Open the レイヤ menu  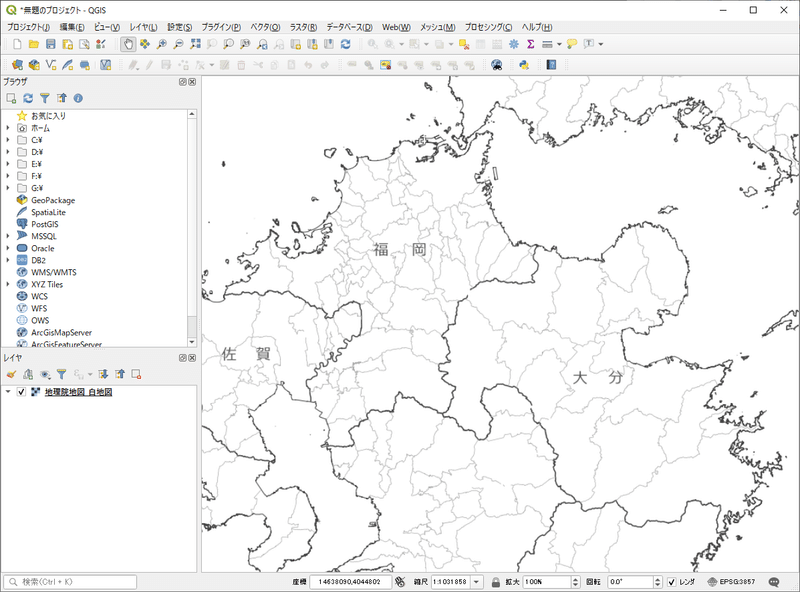click(143, 27)
